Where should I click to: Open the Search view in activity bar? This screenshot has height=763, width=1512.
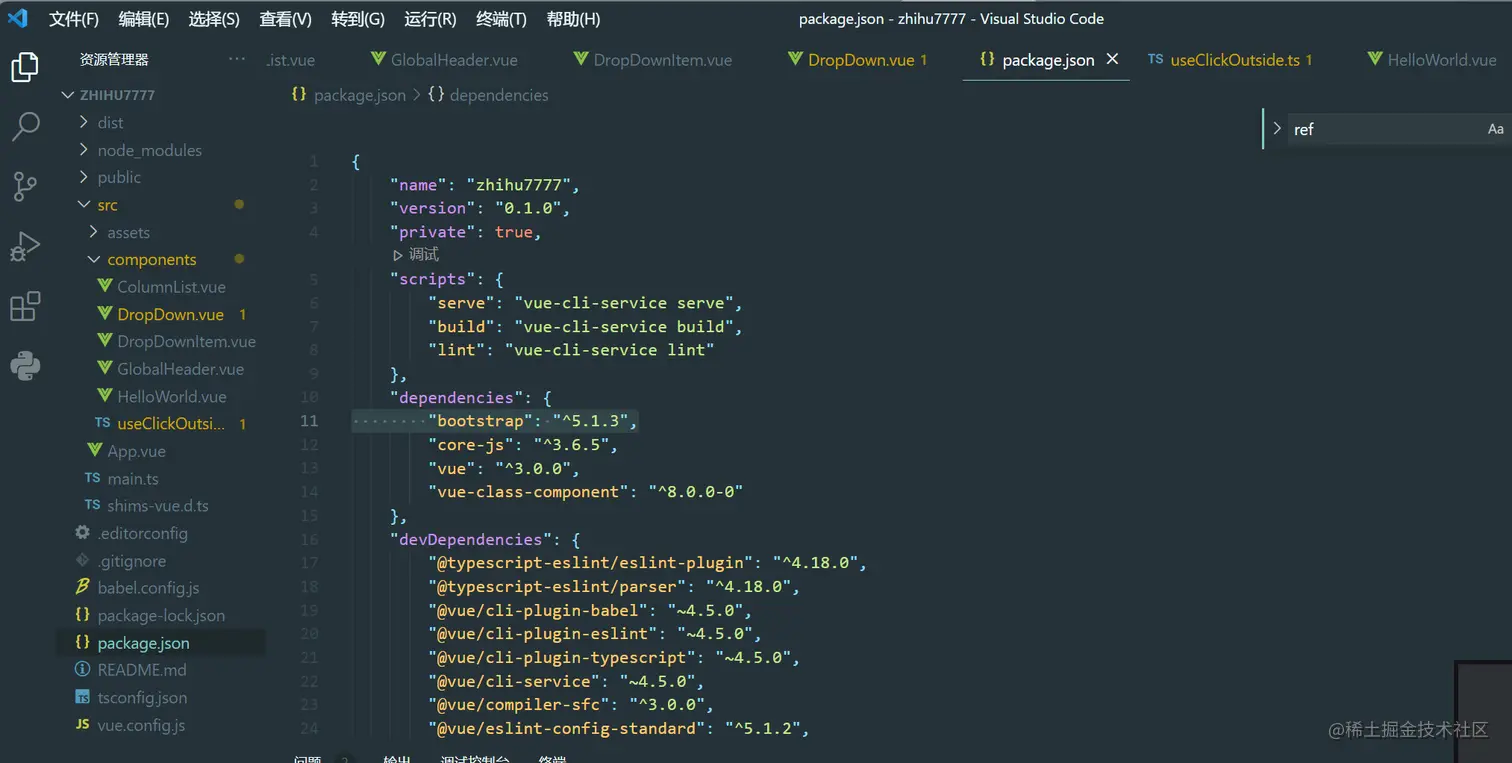[25, 126]
